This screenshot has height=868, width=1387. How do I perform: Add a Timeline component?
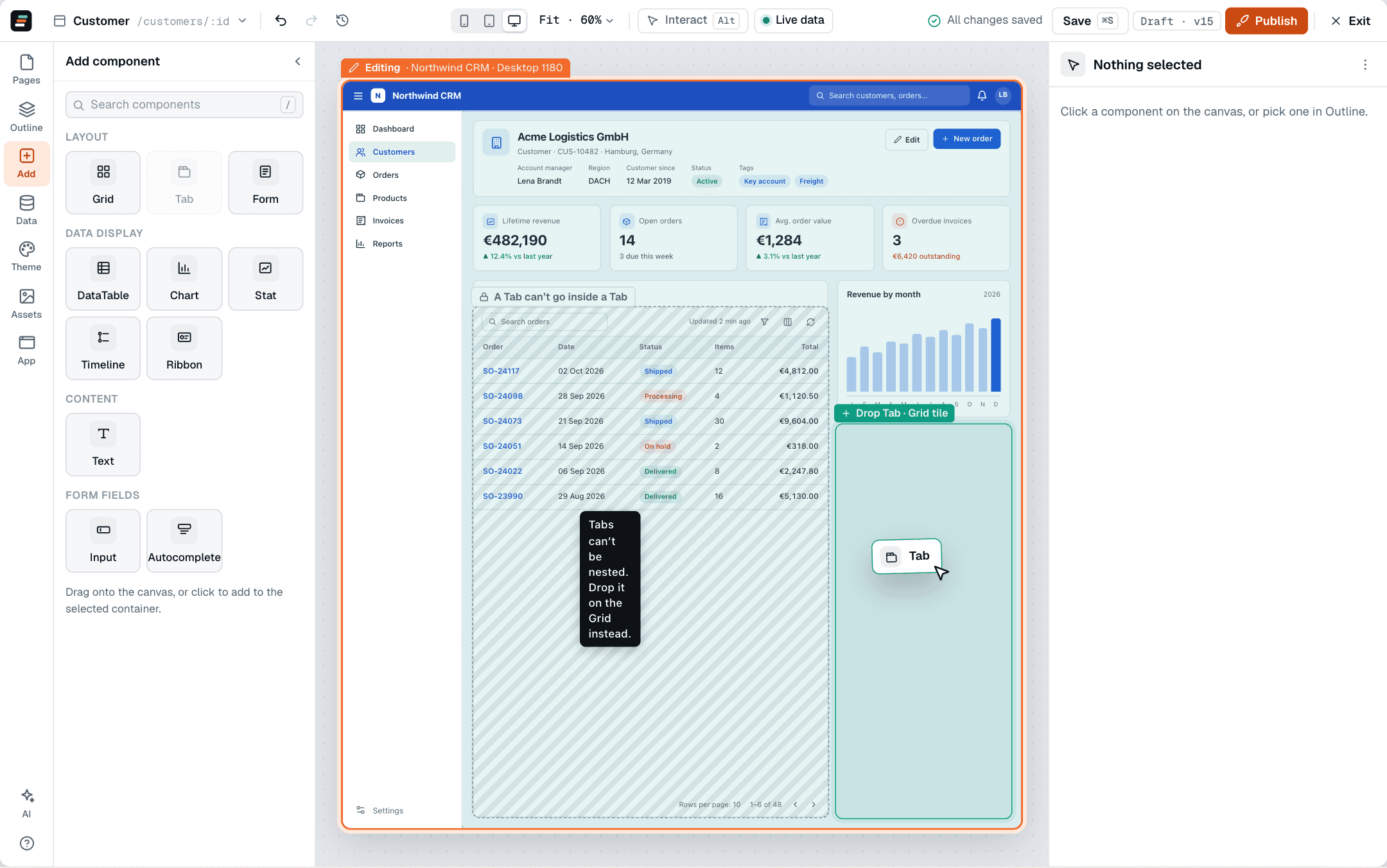point(103,348)
